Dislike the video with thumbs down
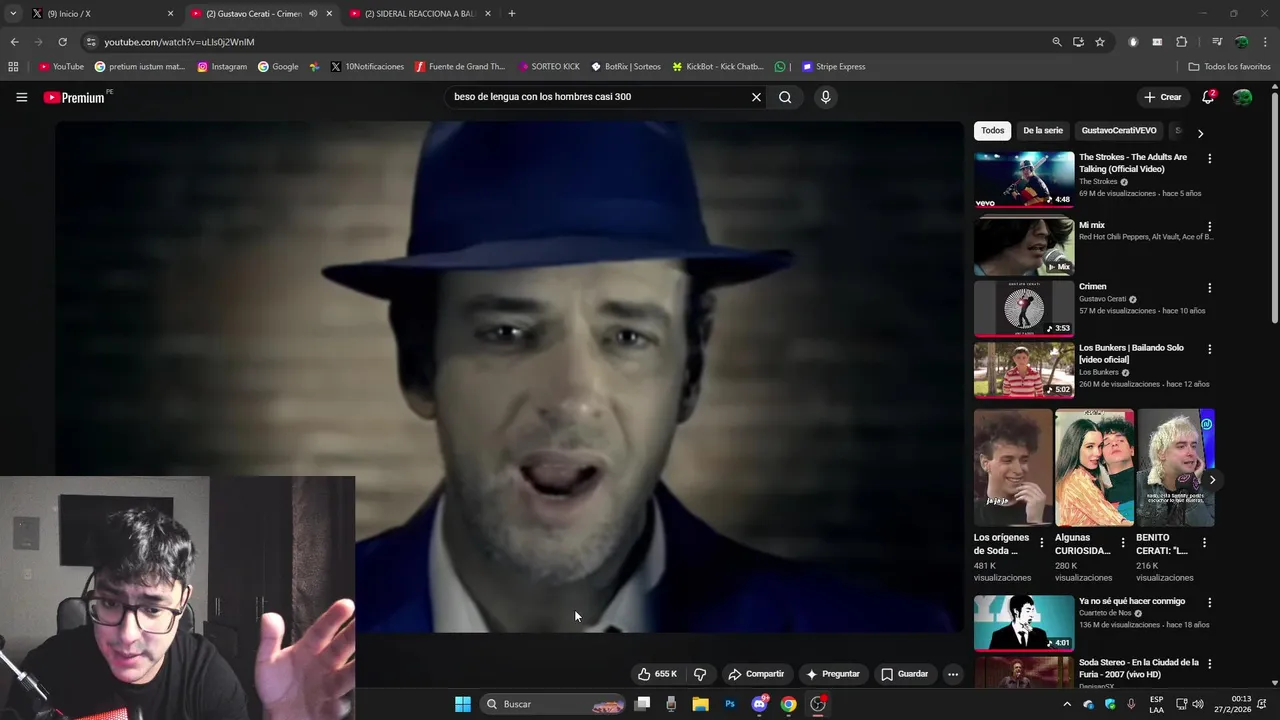 click(x=700, y=674)
